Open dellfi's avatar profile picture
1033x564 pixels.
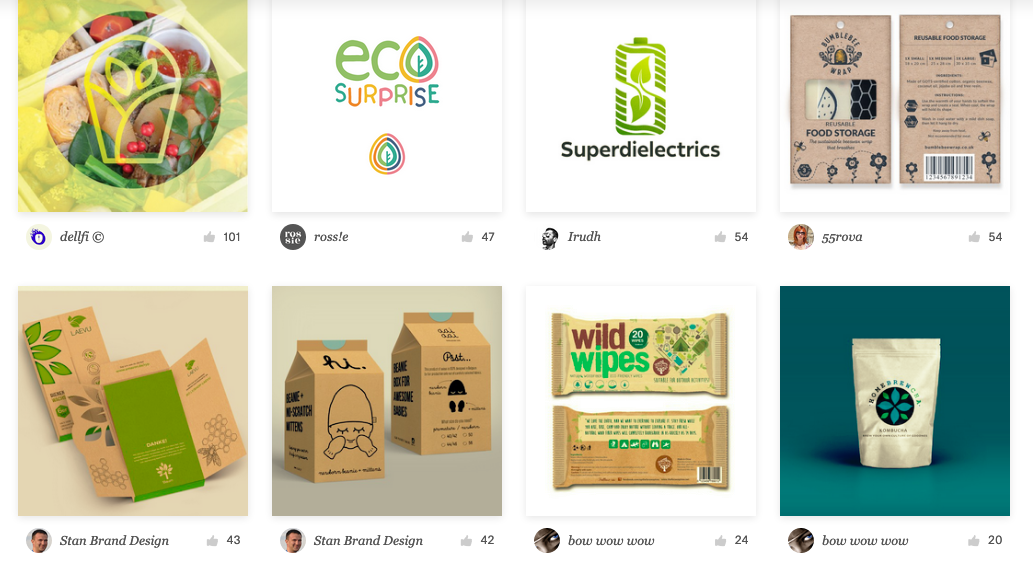click(39, 237)
